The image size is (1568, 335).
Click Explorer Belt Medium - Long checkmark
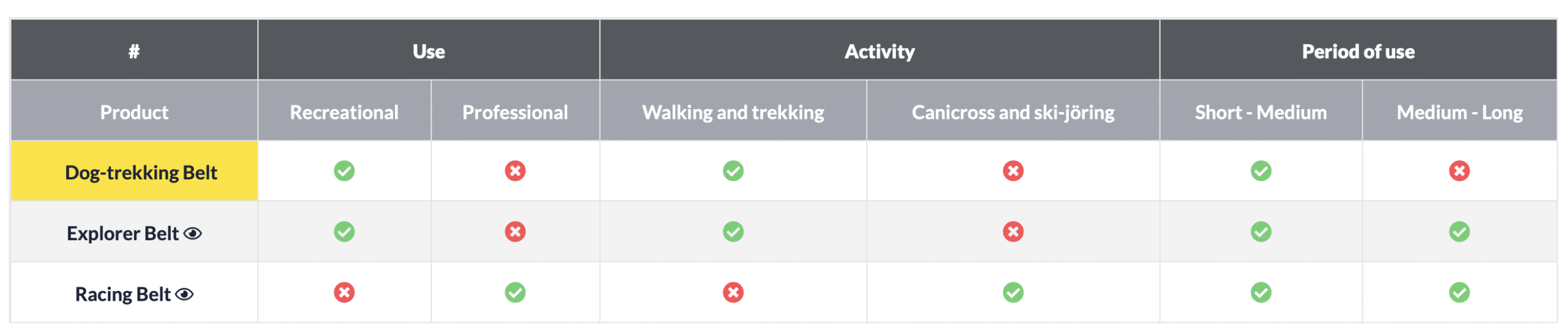coord(1459,231)
